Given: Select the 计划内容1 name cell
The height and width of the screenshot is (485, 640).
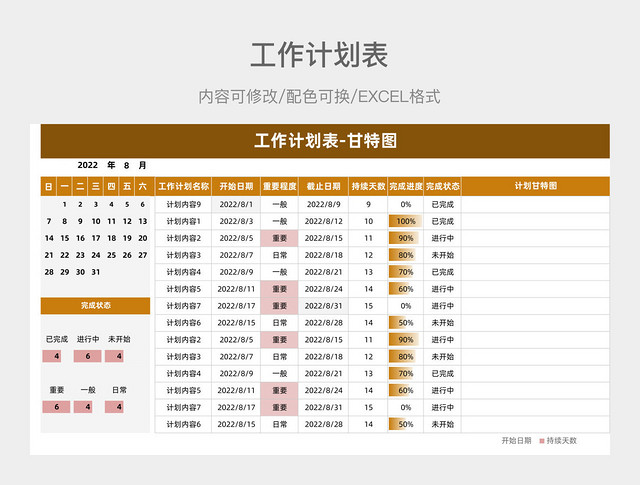Looking at the screenshot, I should click(183, 221).
